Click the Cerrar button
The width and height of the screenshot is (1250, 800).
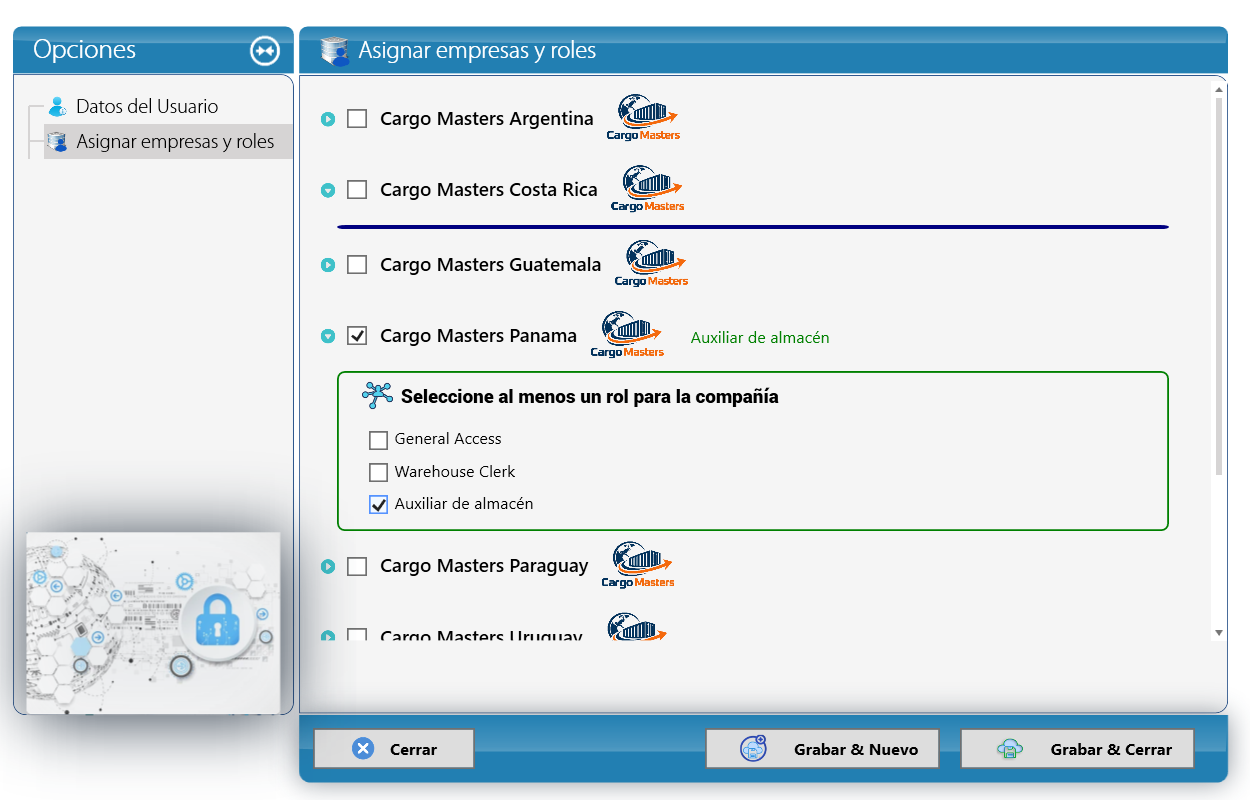(x=394, y=749)
